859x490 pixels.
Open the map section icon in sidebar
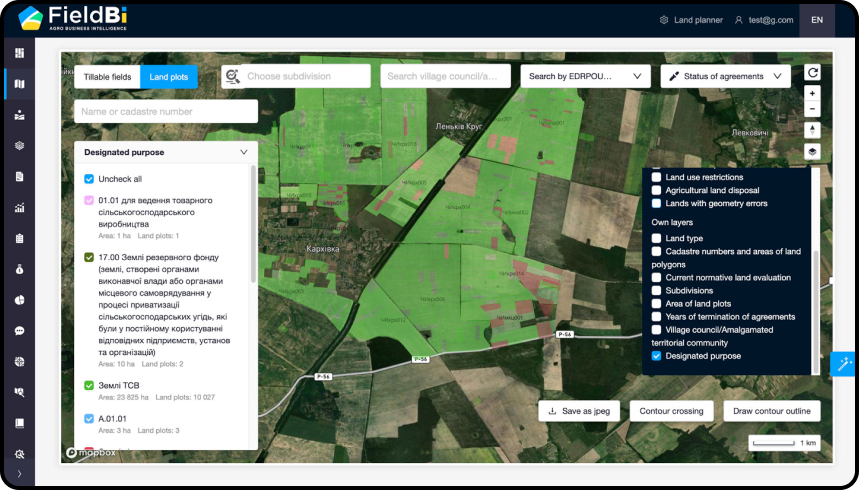pos(20,84)
